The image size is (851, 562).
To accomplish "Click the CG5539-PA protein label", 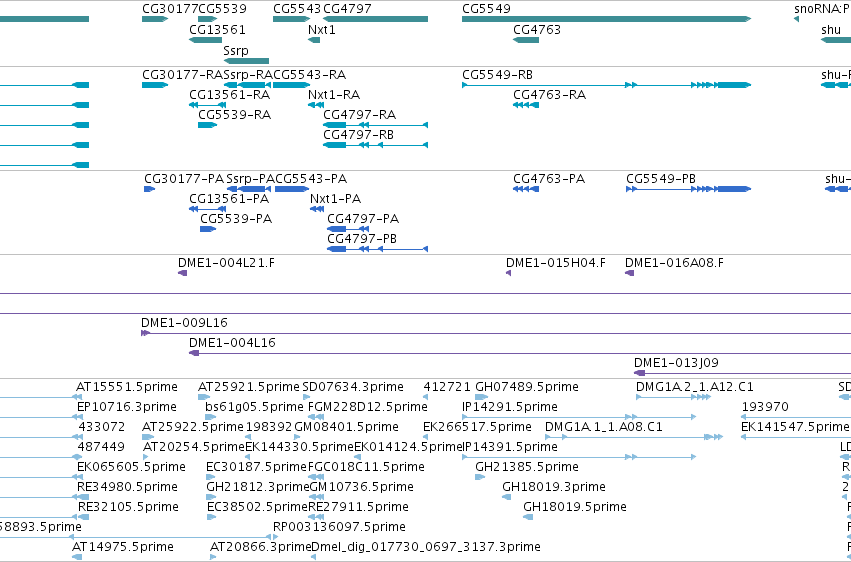I will point(236,219).
